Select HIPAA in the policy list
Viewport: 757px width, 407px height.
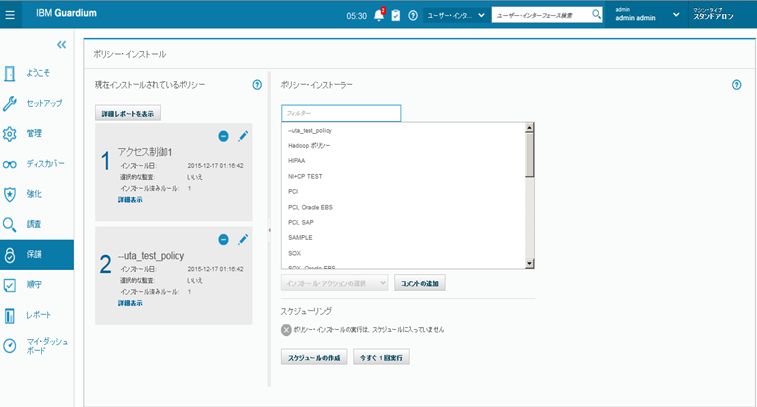click(296, 160)
